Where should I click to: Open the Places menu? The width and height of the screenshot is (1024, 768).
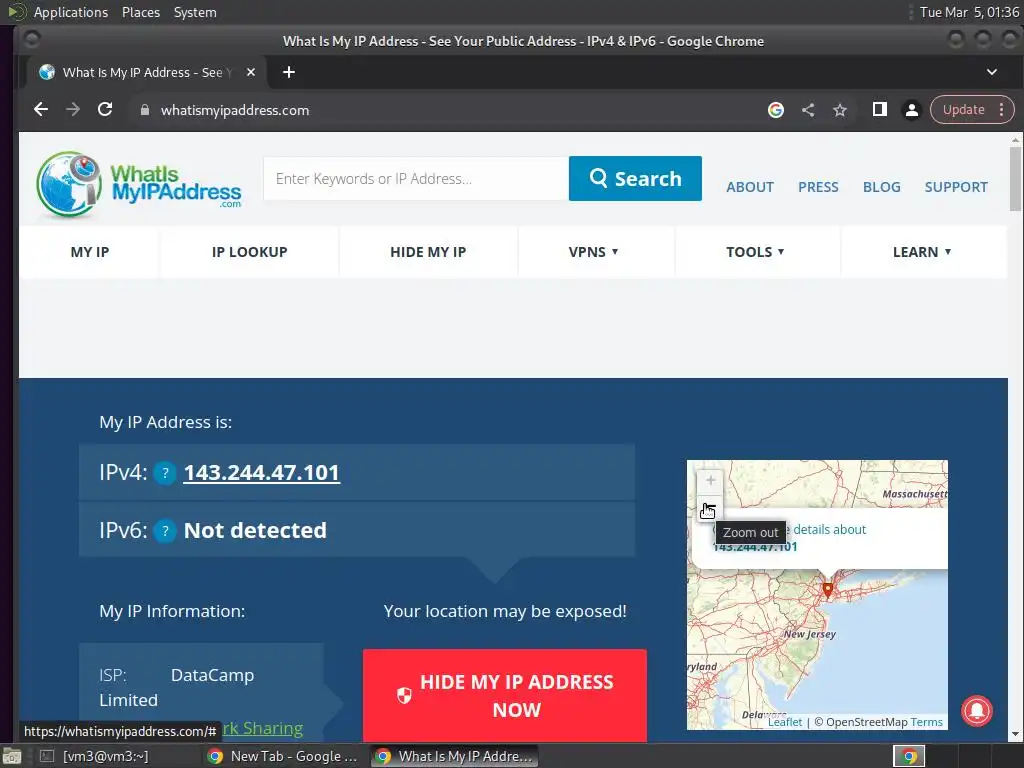[140, 12]
